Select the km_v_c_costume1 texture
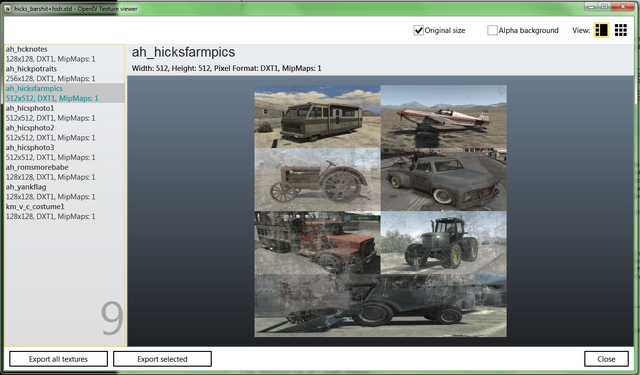 point(64,211)
